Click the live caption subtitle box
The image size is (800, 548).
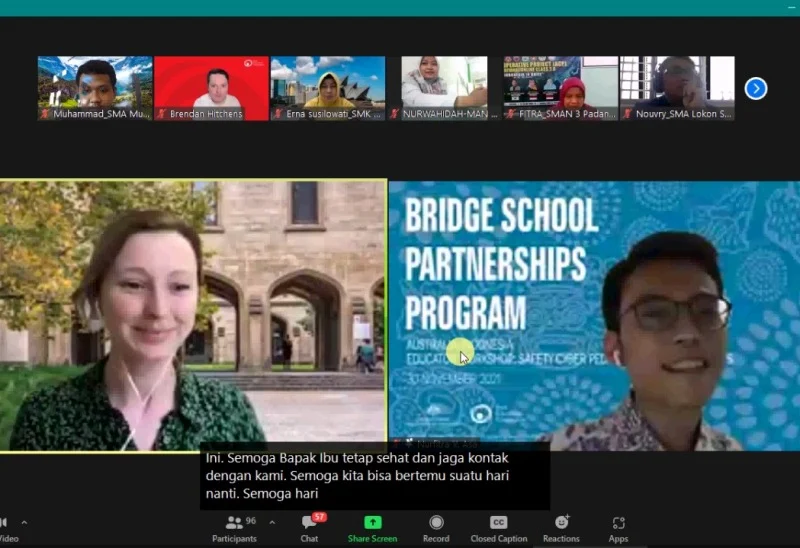[x=375, y=476]
